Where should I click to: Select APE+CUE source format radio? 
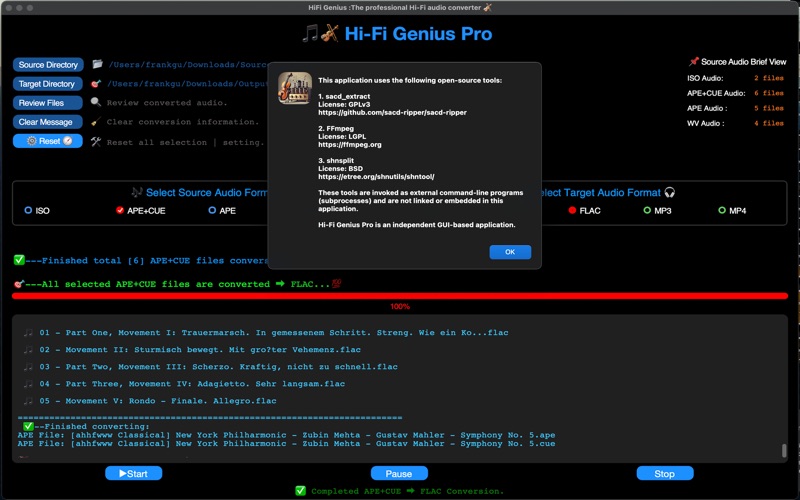[x=120, y=210]
